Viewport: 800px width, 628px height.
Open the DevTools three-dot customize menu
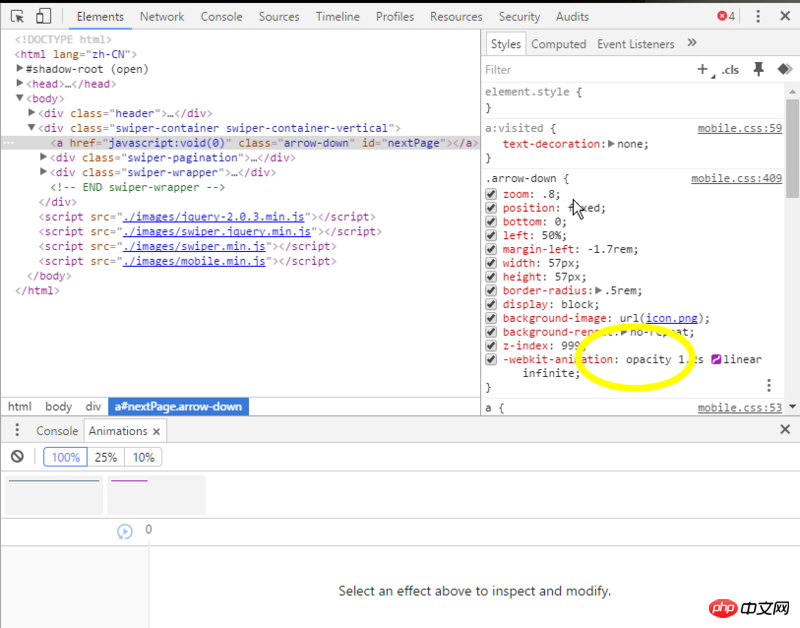758,16
